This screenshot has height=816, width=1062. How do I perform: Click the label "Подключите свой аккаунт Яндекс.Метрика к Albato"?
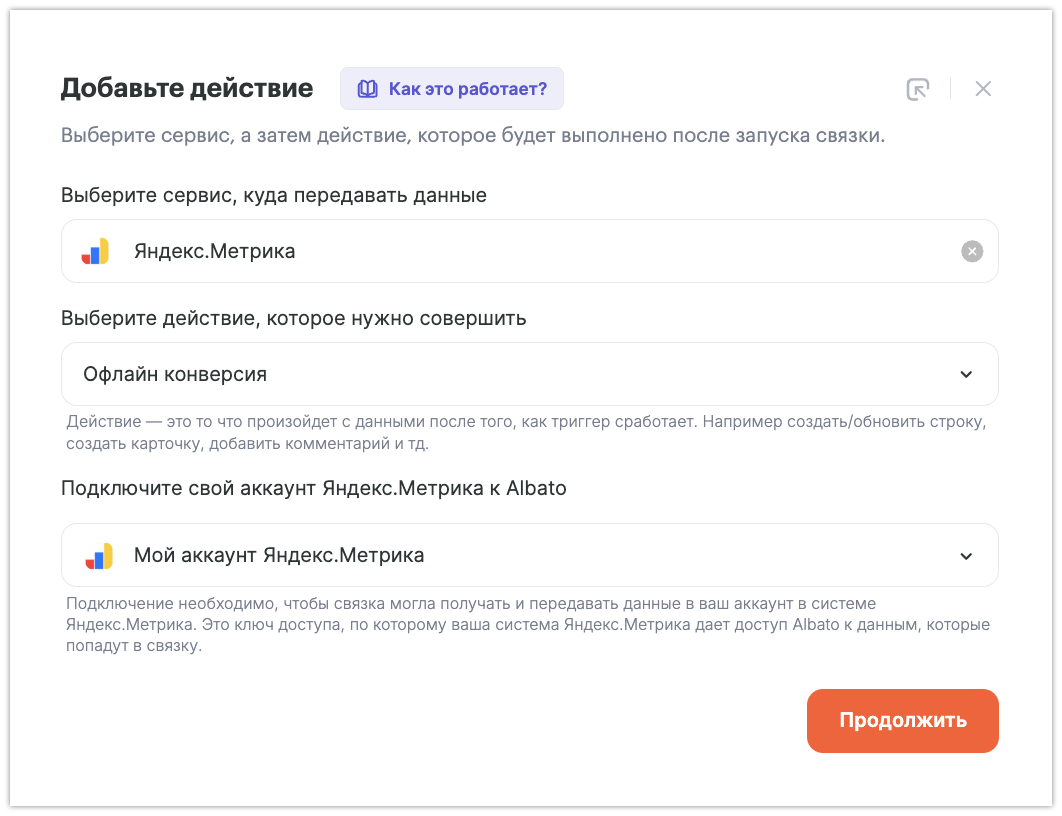coord(314,488)
